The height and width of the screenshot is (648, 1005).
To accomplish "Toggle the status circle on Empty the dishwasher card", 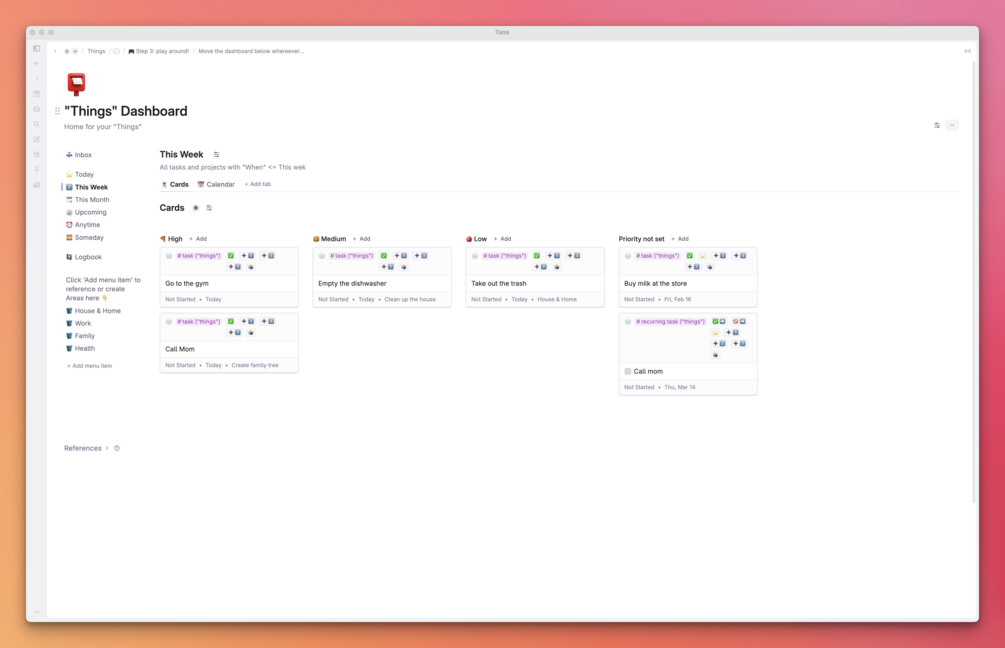I will (322, 256).
